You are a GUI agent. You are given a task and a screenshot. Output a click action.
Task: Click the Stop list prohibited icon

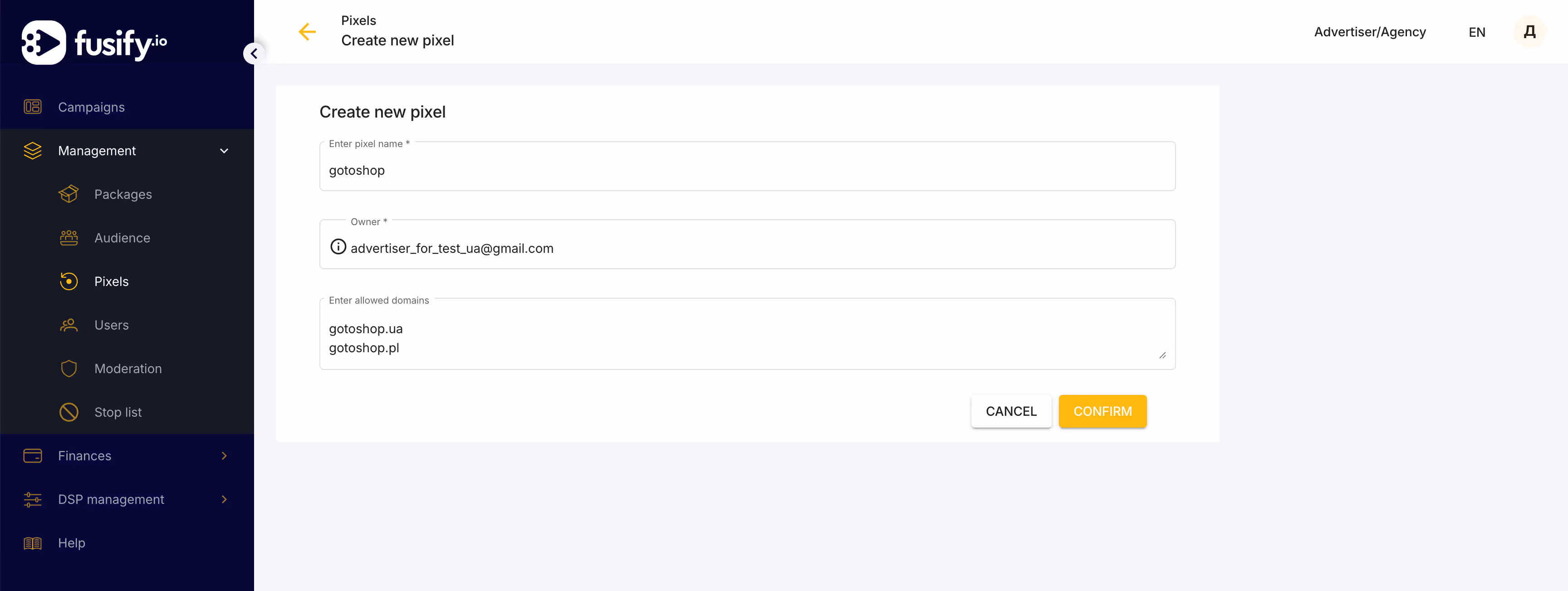[69, 412]
